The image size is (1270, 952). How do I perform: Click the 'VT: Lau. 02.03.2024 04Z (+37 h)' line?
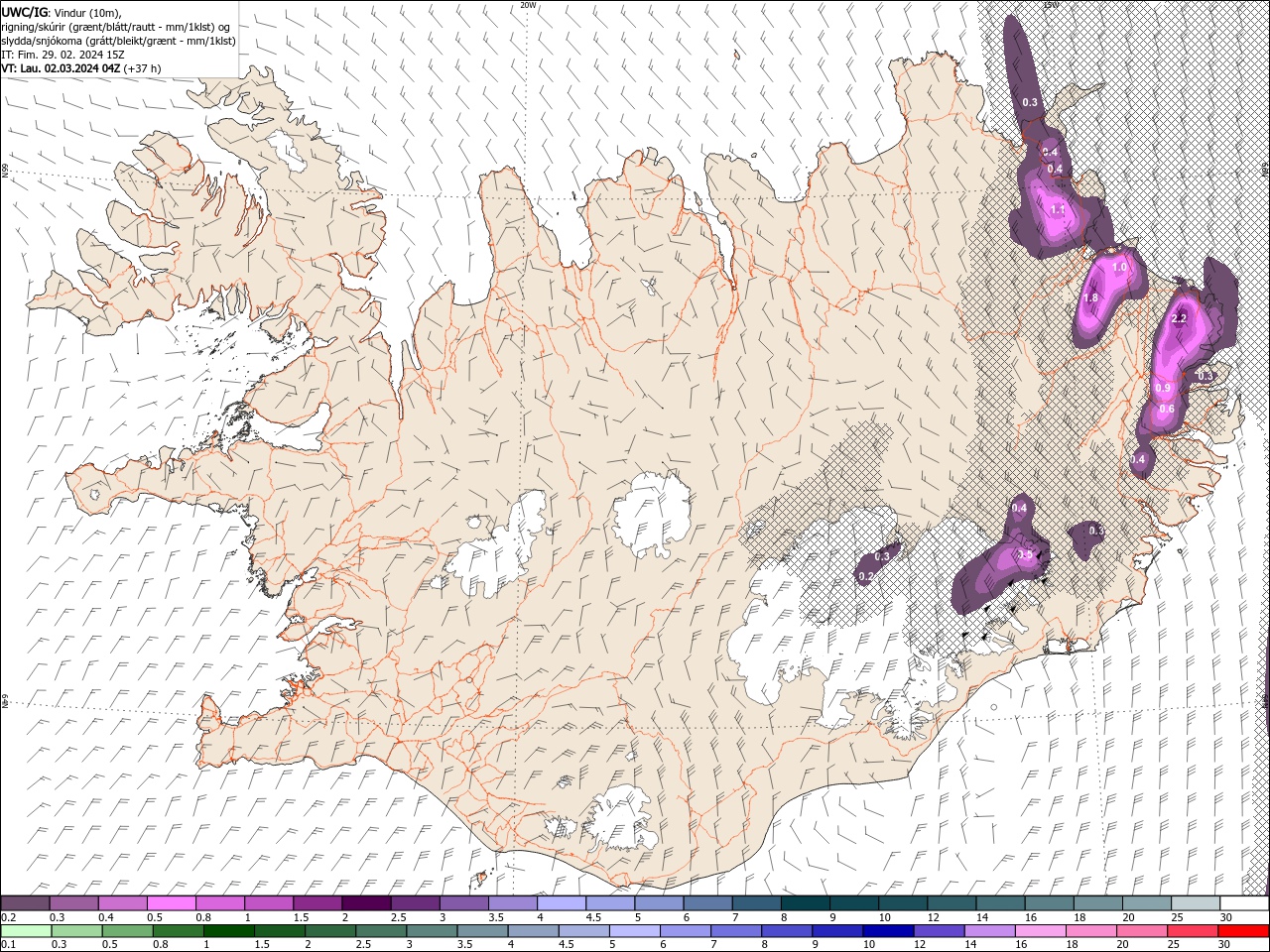[81, 68]
